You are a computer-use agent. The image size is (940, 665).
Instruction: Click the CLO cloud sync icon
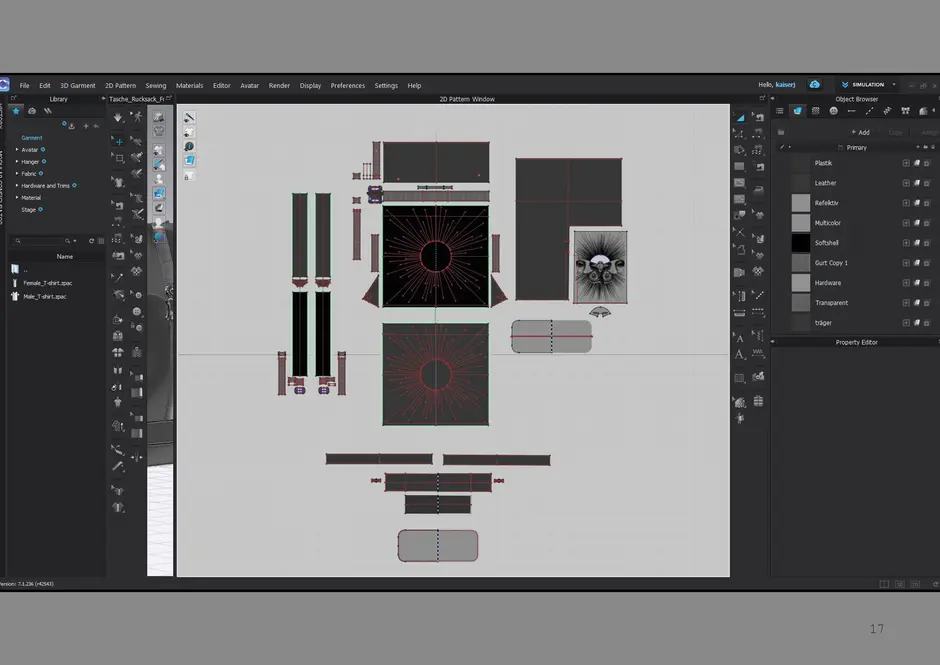tap(815, 85)
